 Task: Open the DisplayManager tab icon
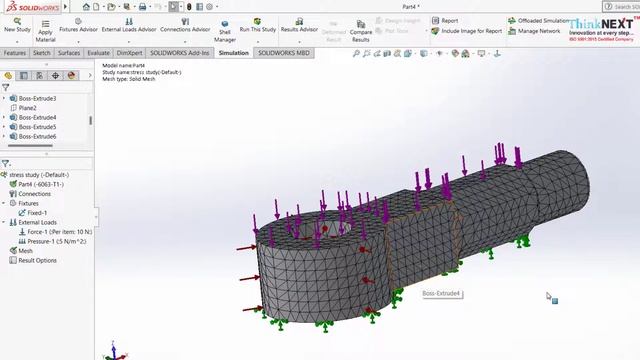[x=71, y=76]
